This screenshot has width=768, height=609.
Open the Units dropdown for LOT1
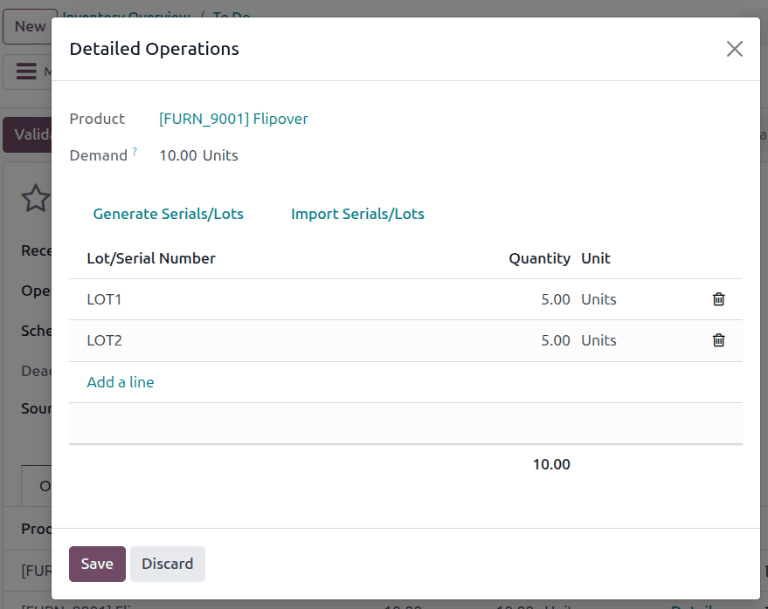tap(599, 299)
